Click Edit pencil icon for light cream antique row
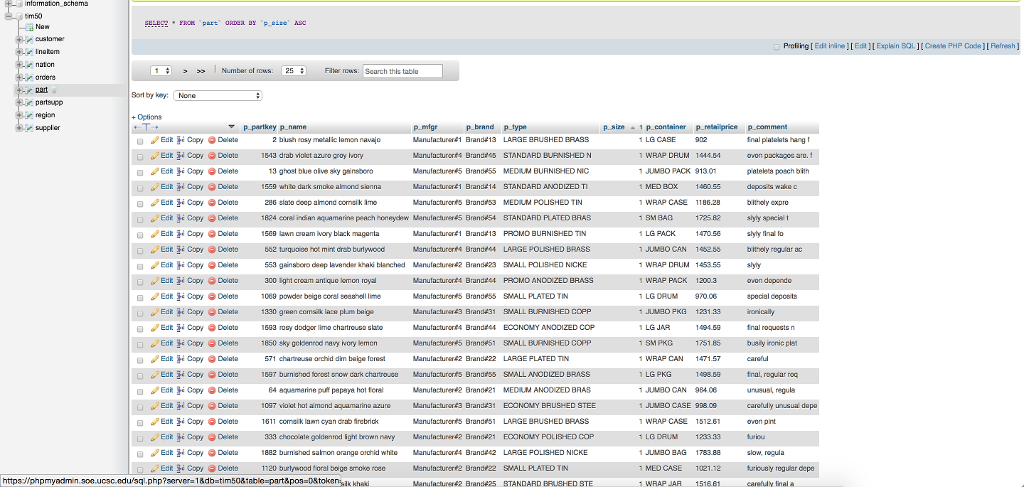 click(155, 281)
